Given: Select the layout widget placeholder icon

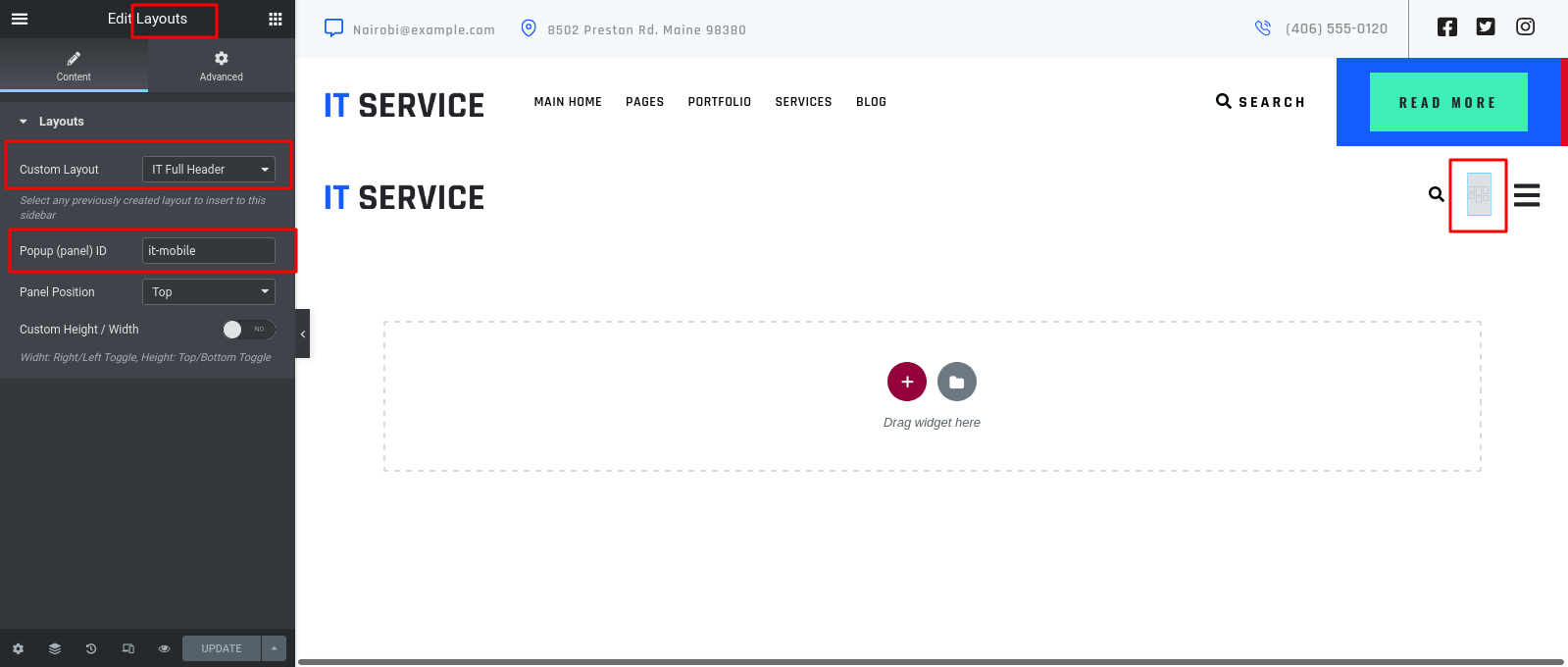Looking at the screenshot, I should [1479, 194].
